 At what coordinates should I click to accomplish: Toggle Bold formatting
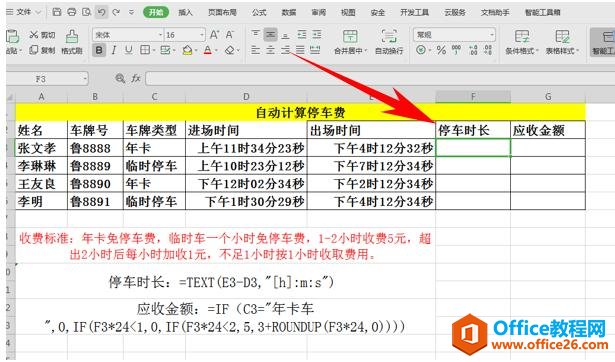99,50
